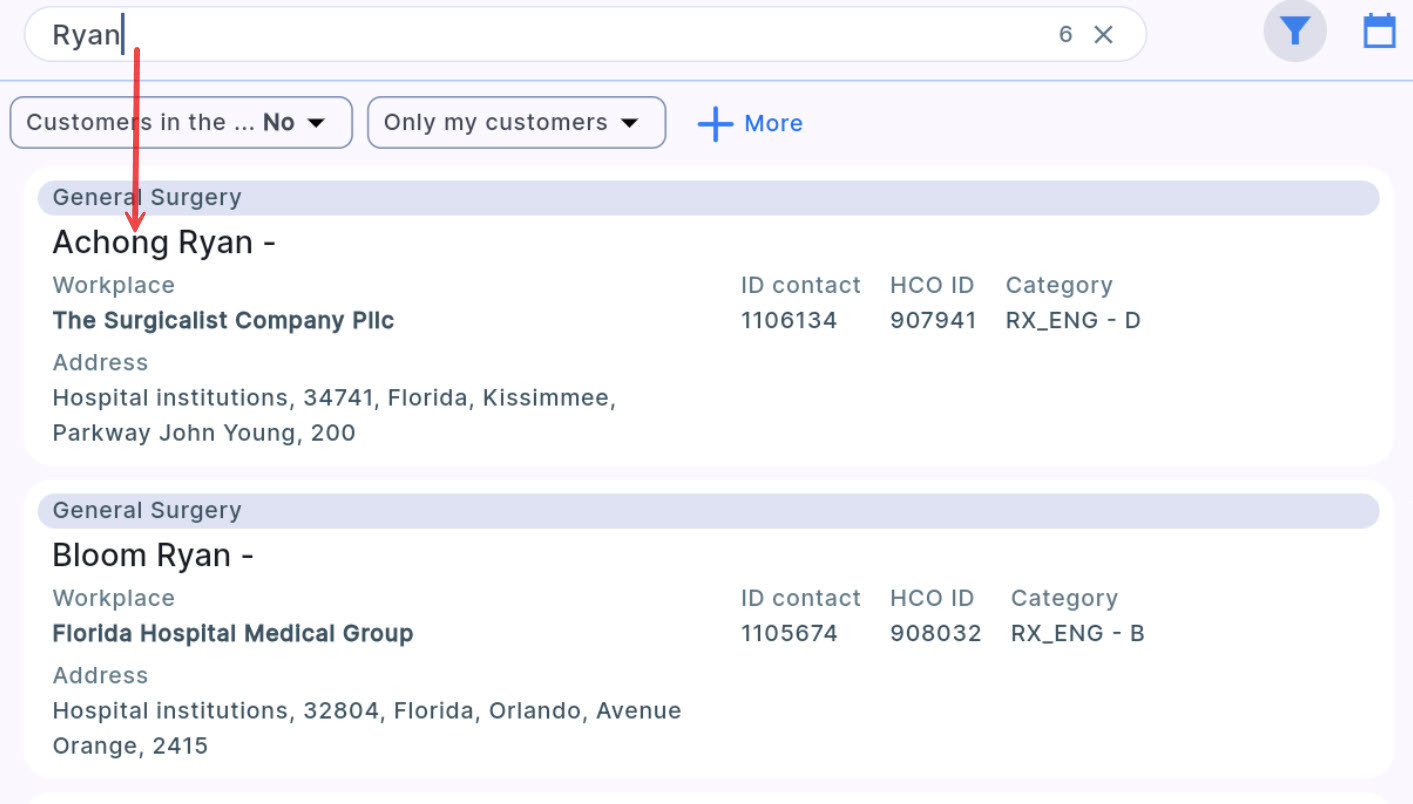Screen dimensions: 1413x804
Task: Select ID contact number 1106134
Action: coord(789,321)
